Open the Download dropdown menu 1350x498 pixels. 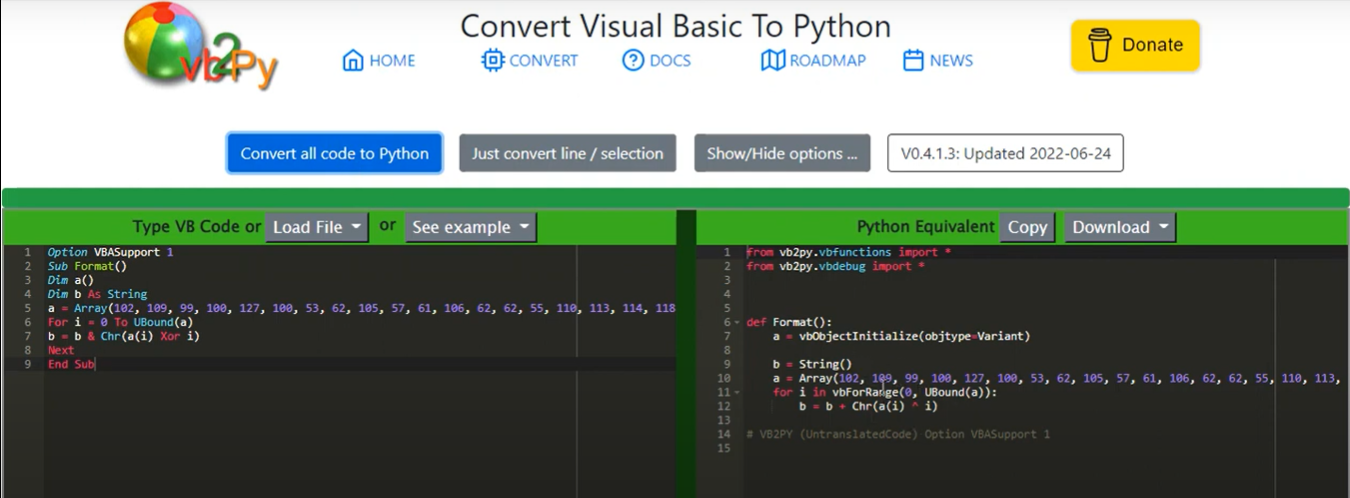[x=1120, y=227]
